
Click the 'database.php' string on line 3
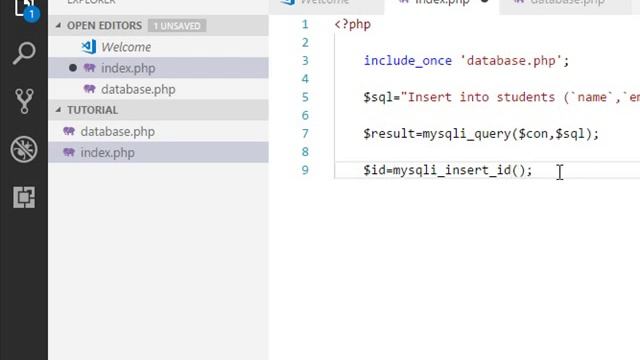[x=511, y=61]
